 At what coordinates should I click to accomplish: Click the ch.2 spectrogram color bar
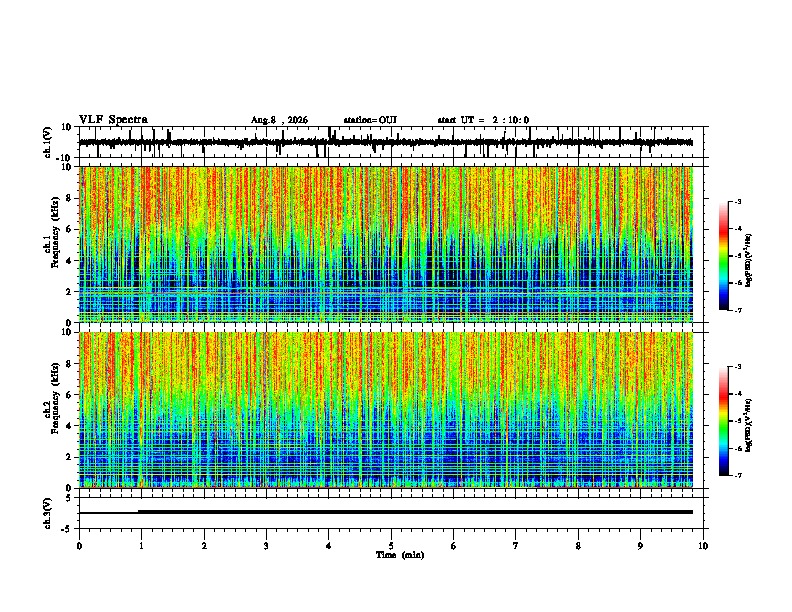[724, 421]
